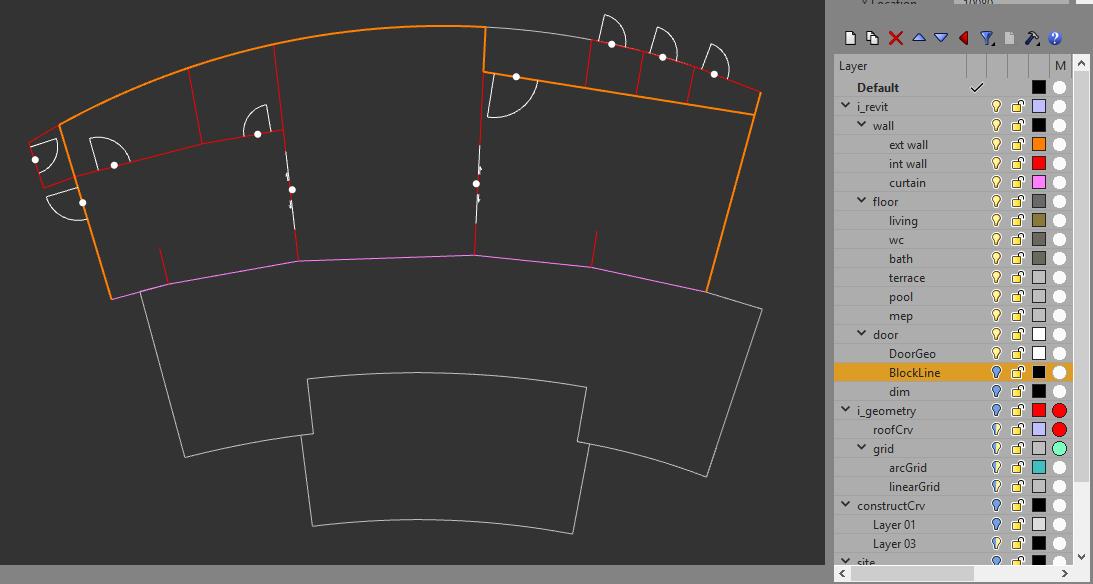Image resolution: width=1093 pixels, height=584 pixels.
Task: Click the red Move Up One Parent icon
Action: (x=964, y=38)
